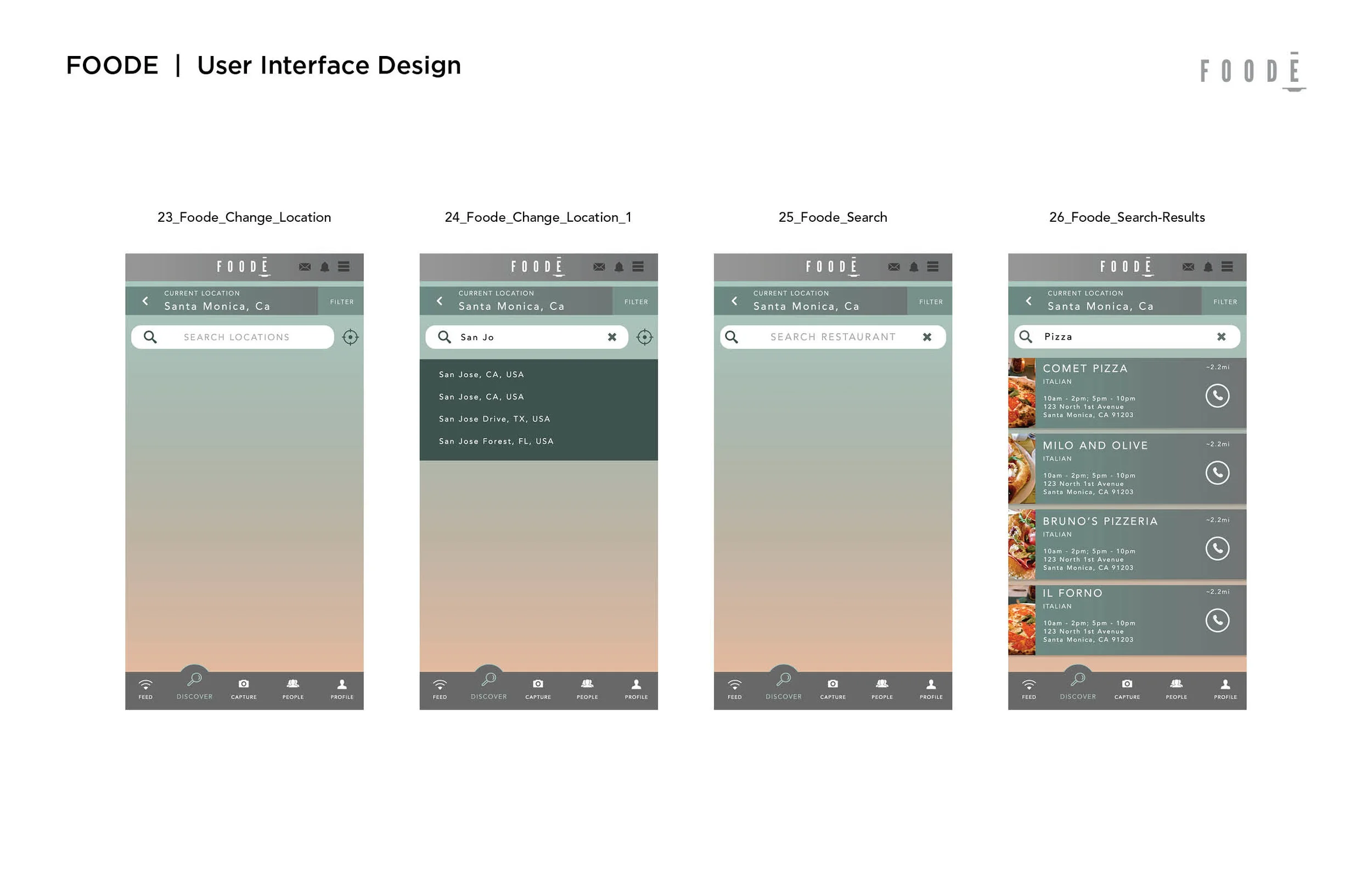1372x888 pixels.
Task: Call Comet Pizza using phone icon
Action: click(x=1217, y=396)
